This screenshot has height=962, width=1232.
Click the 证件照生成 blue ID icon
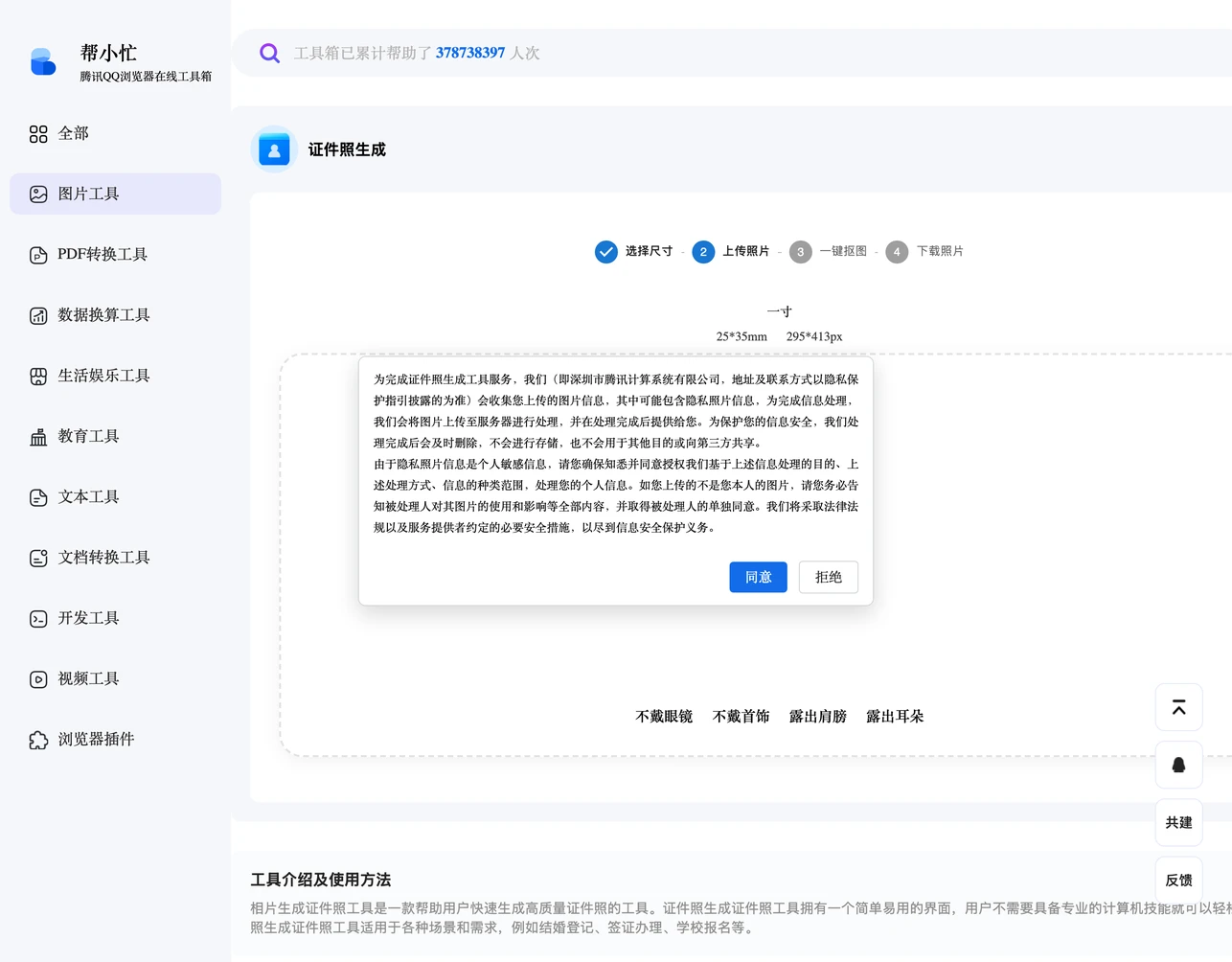point(274,149)
